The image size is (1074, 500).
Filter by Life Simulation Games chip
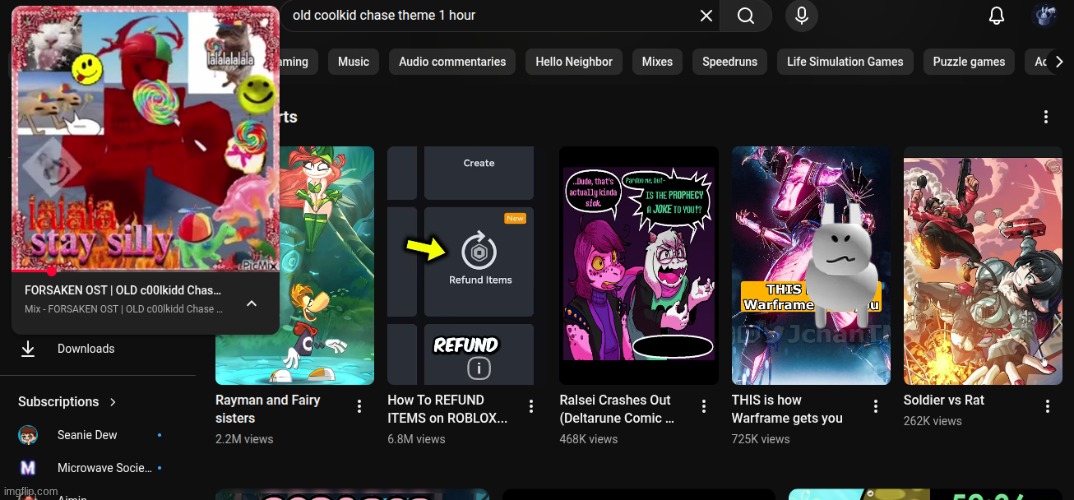pyautogui.click(x=844, y=62)
